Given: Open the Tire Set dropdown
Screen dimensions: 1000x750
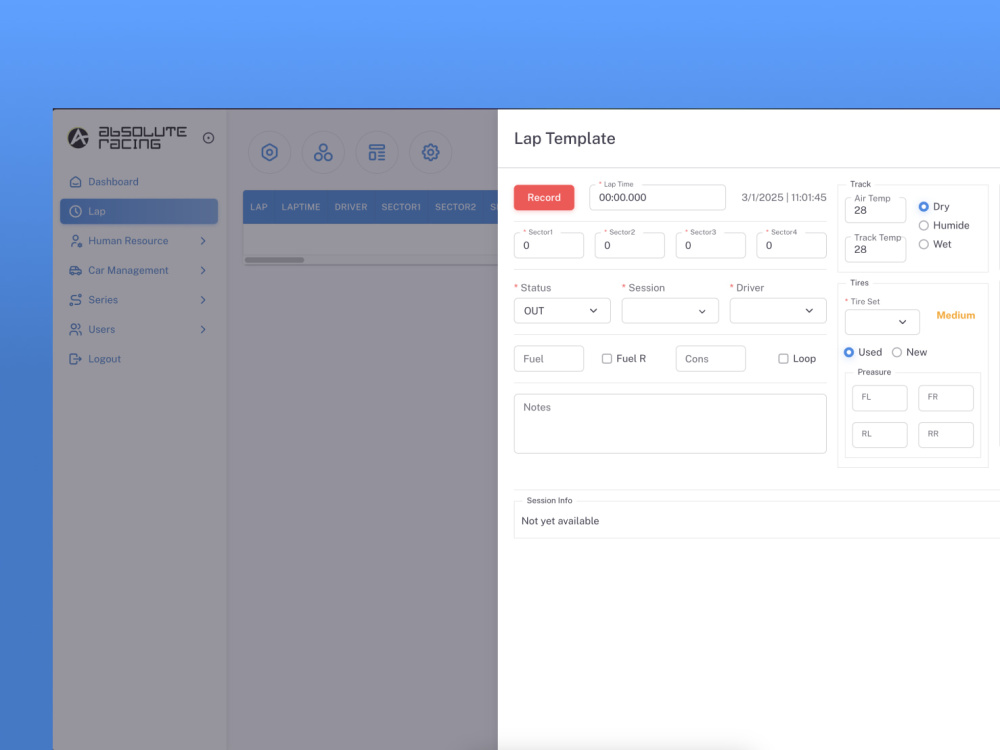Looking at the screenshot, I should tap(882, 322).
